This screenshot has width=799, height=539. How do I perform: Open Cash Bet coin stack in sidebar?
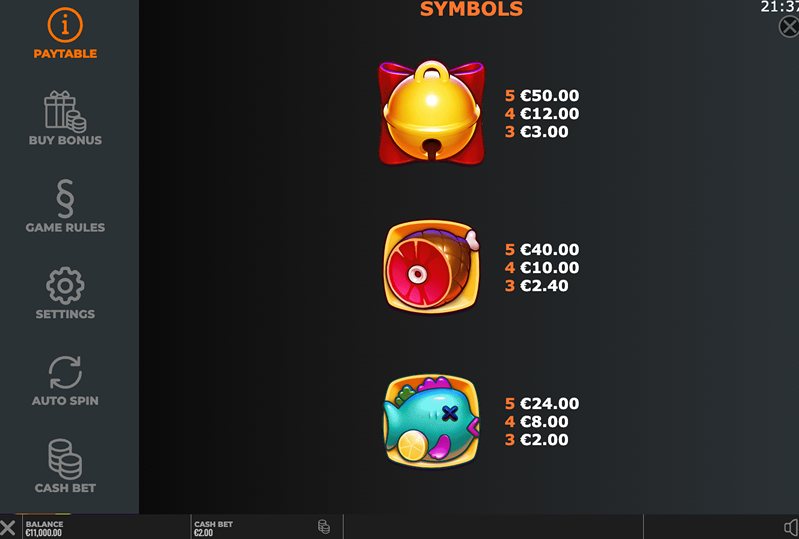pyautogui.click(x=65, y=459)
